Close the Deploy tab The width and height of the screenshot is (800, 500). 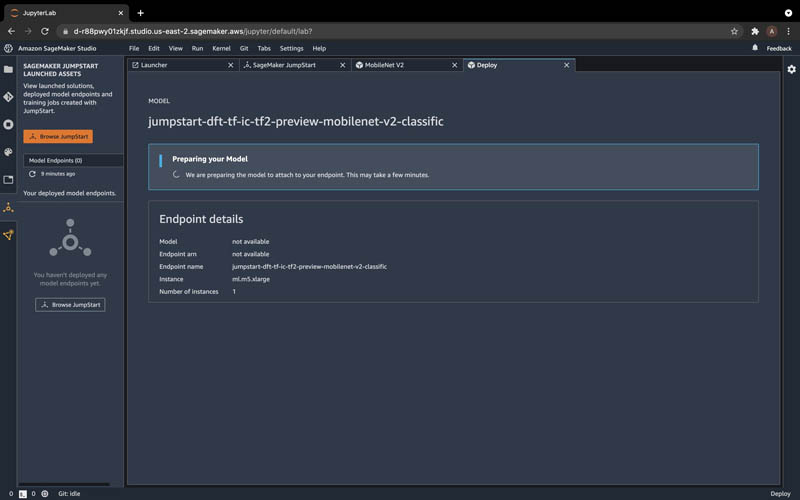[x=566, y=65]
